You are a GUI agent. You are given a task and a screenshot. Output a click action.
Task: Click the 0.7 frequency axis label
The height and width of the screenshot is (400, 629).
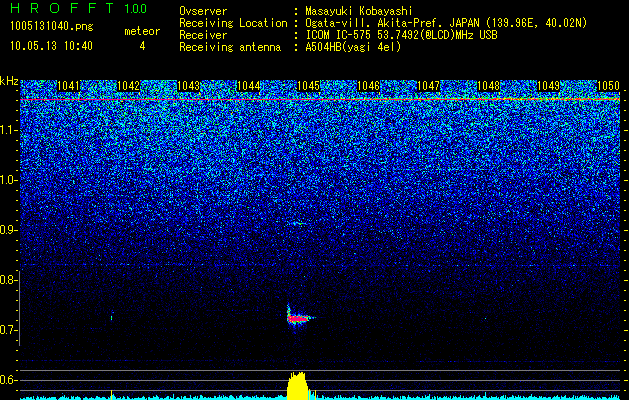pyautogui.click(x=7, y=330)
